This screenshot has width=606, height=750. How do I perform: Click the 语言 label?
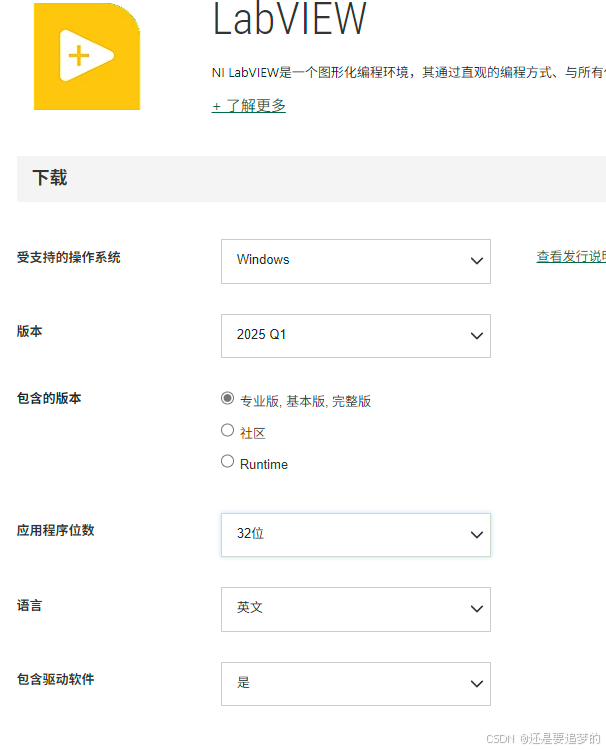pos(30,606)
